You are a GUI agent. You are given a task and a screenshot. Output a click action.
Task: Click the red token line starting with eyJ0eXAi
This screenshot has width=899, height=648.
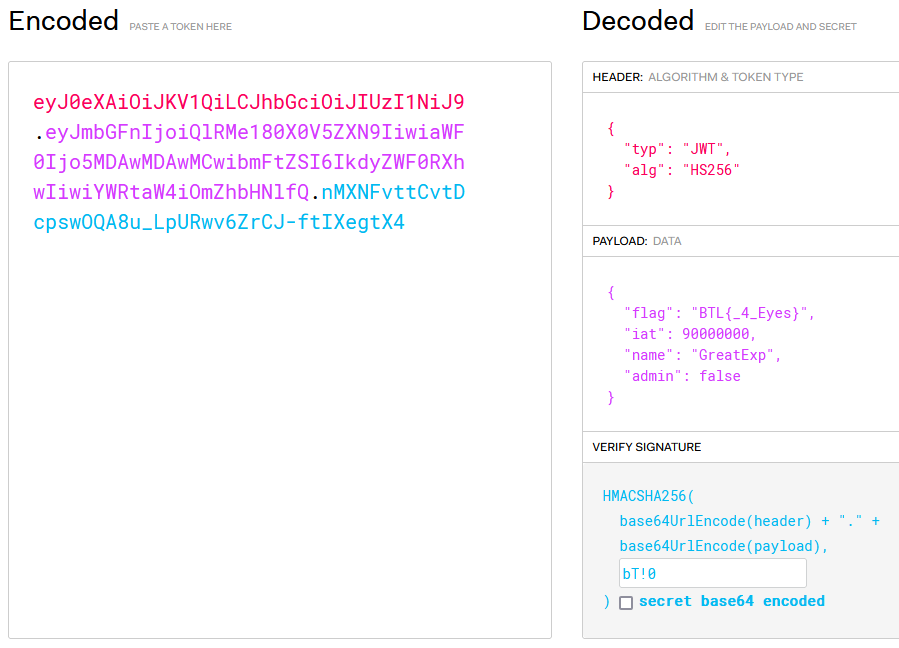tap(249, 102)
